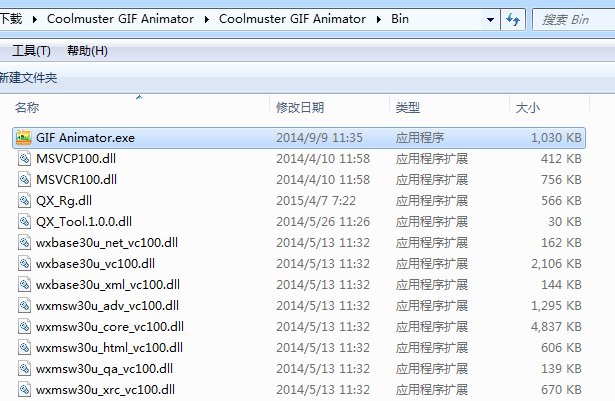Refresh the Bin folder view
615x401 pixels.
(x=513, y=19)
